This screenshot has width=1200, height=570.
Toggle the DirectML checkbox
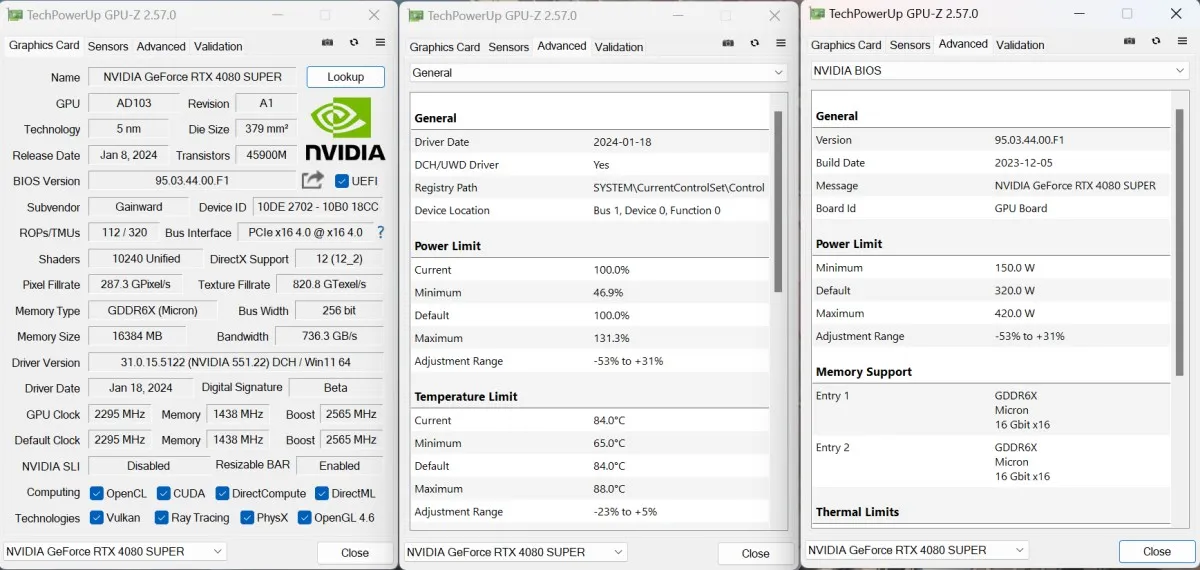coord(322,493)
